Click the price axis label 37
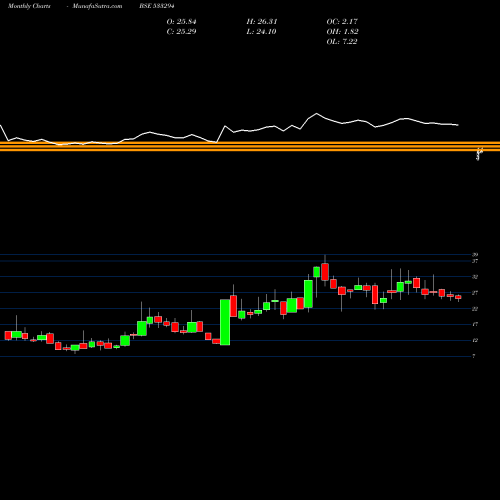The image size is (500, 500). pyautogui.click(x=475, y=261)
